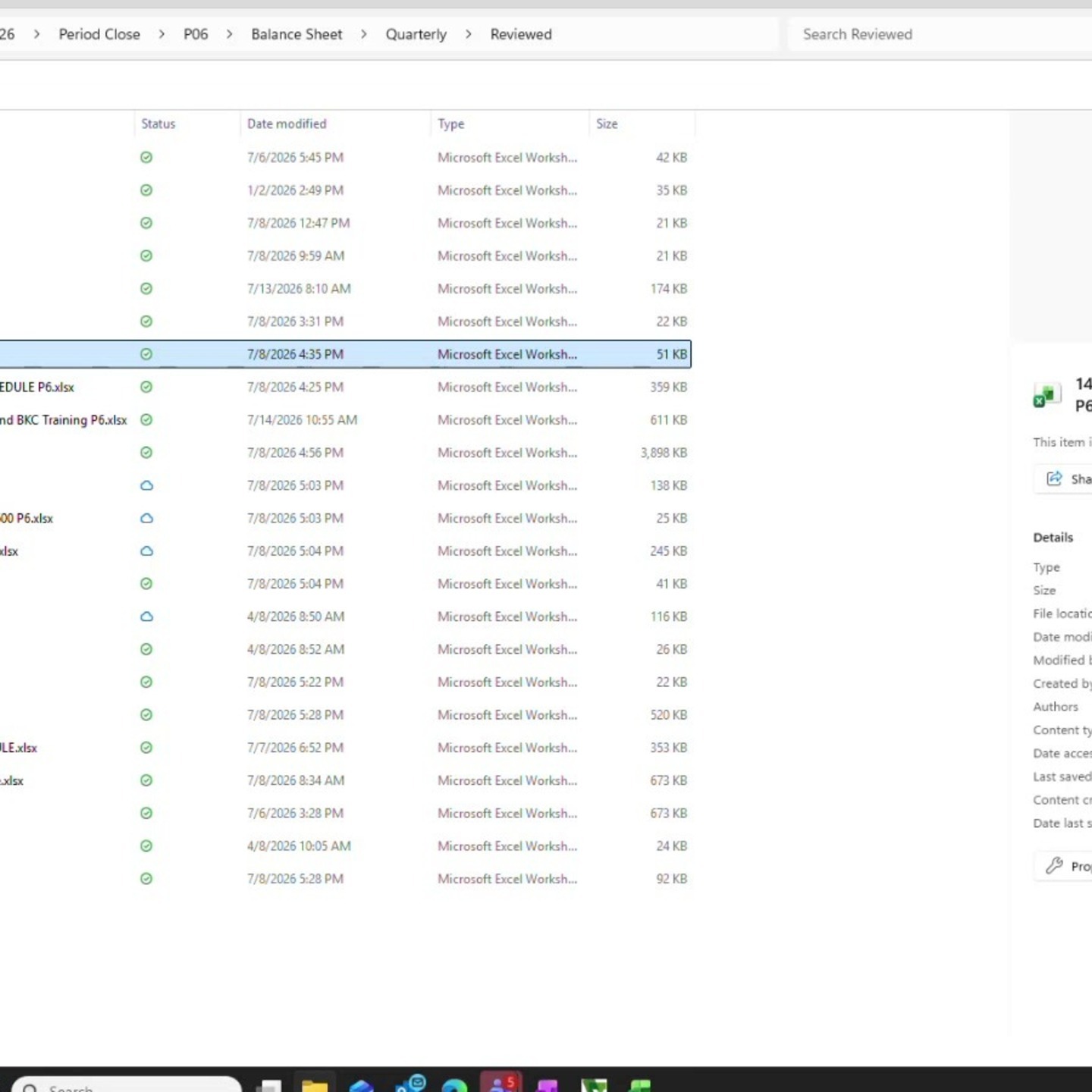
Task: Sort files by the Size column header
Action: pos(607,124)
